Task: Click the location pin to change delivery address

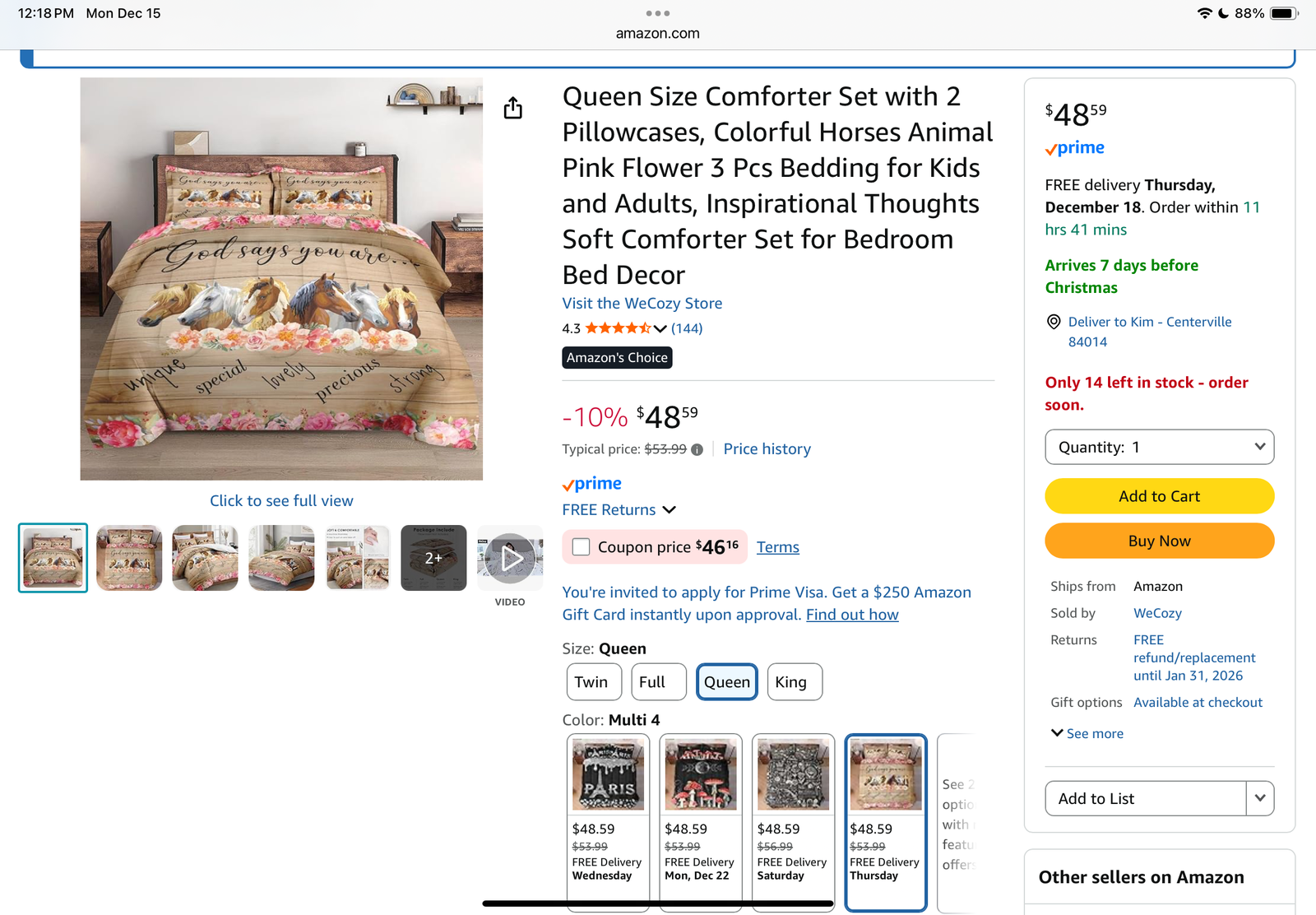Action: (x=1053, y=323)
